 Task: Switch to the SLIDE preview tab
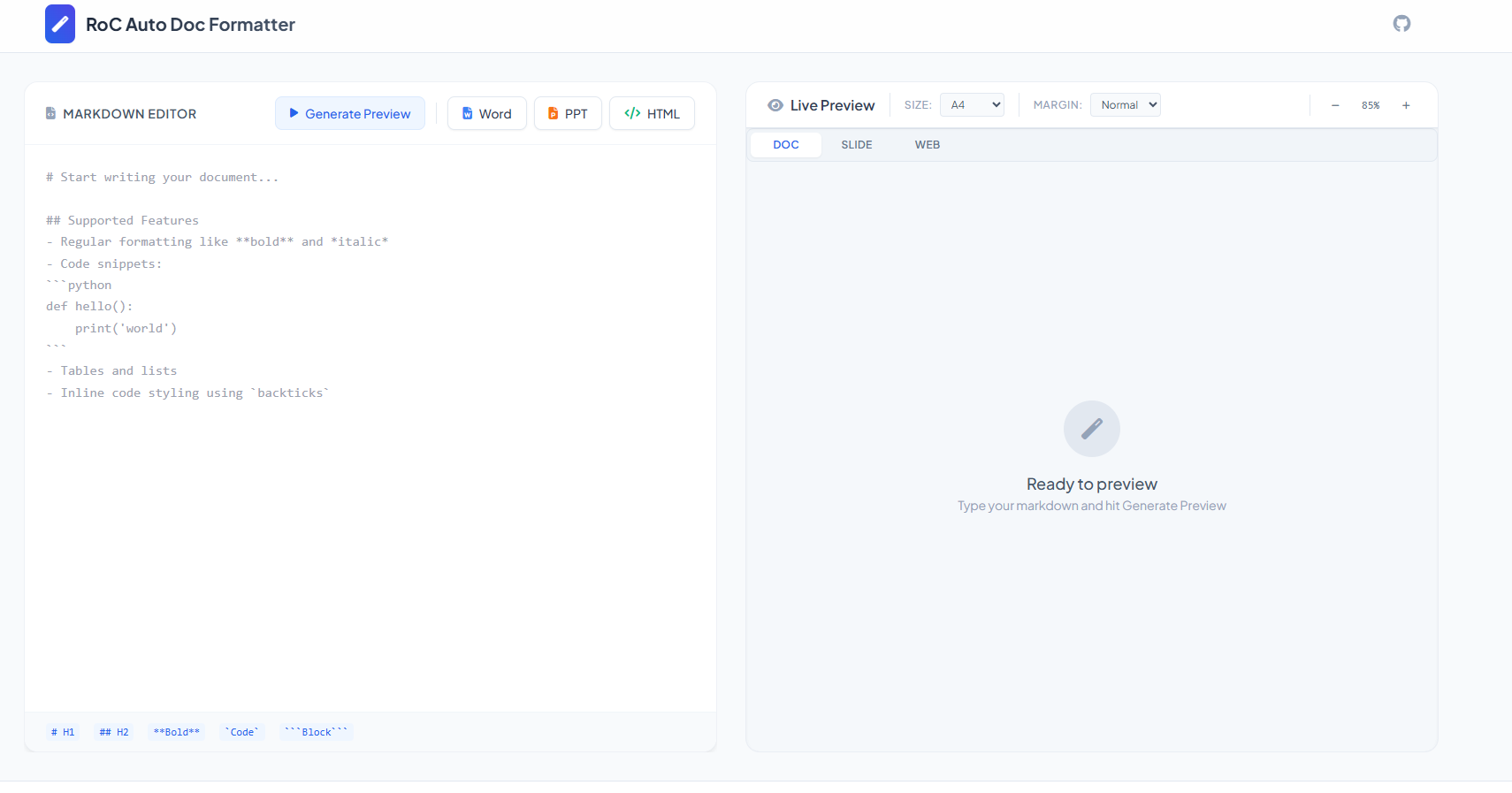[856, 145]
